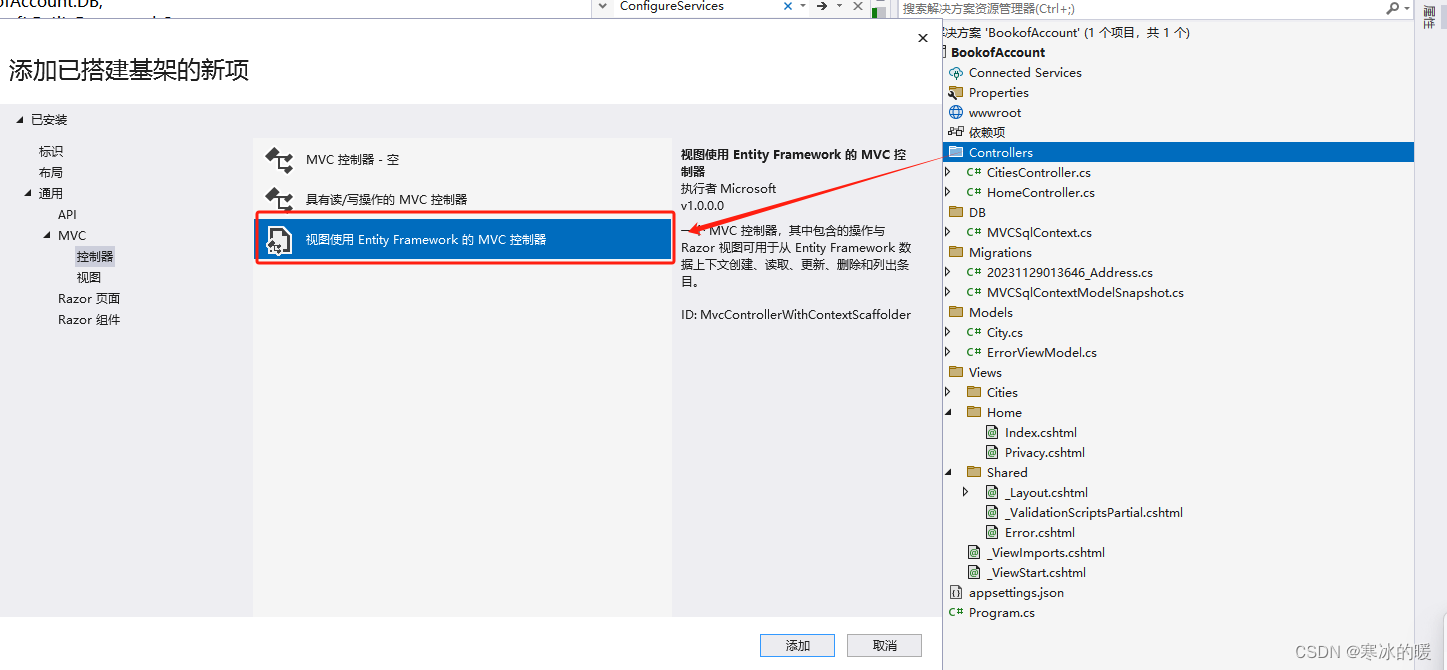The image size is (1447, 670).
Task: Expand MVCSqlContext.cs node
Action: coord(948,233)
